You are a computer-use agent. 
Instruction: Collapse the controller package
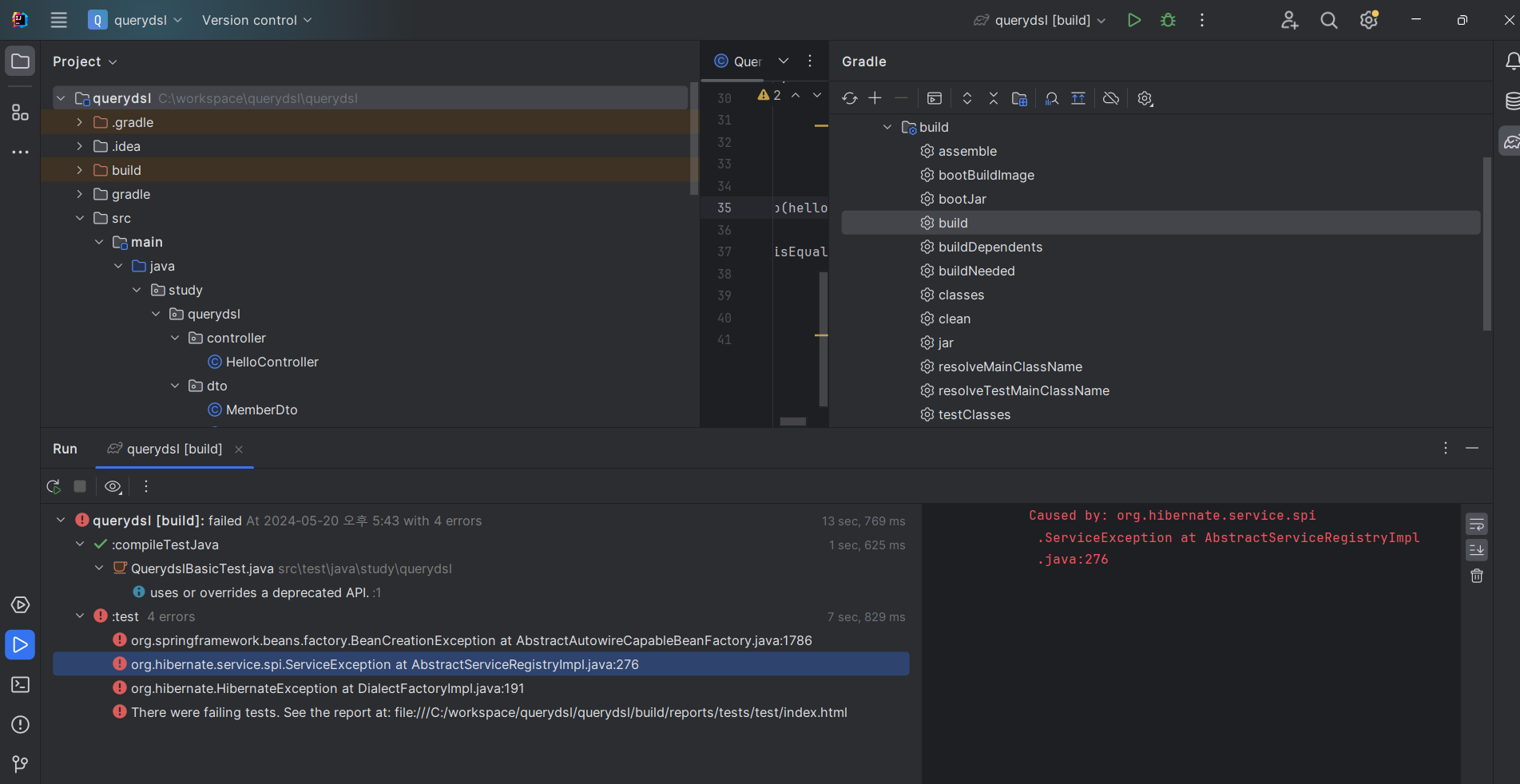pos(175,338)
